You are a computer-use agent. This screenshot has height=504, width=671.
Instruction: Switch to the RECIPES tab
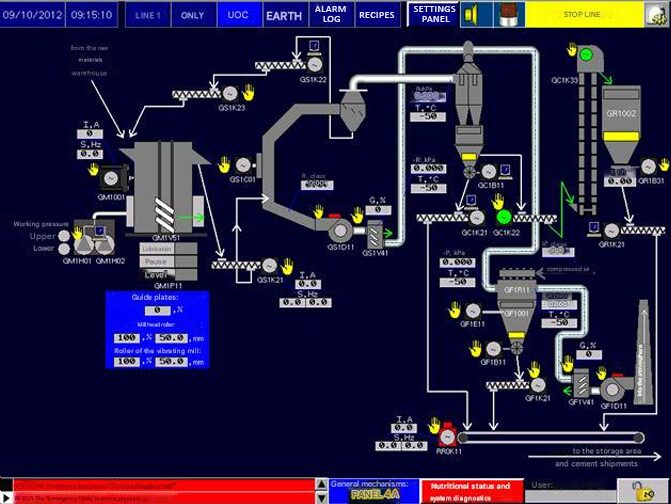click(x=377, y=15)
